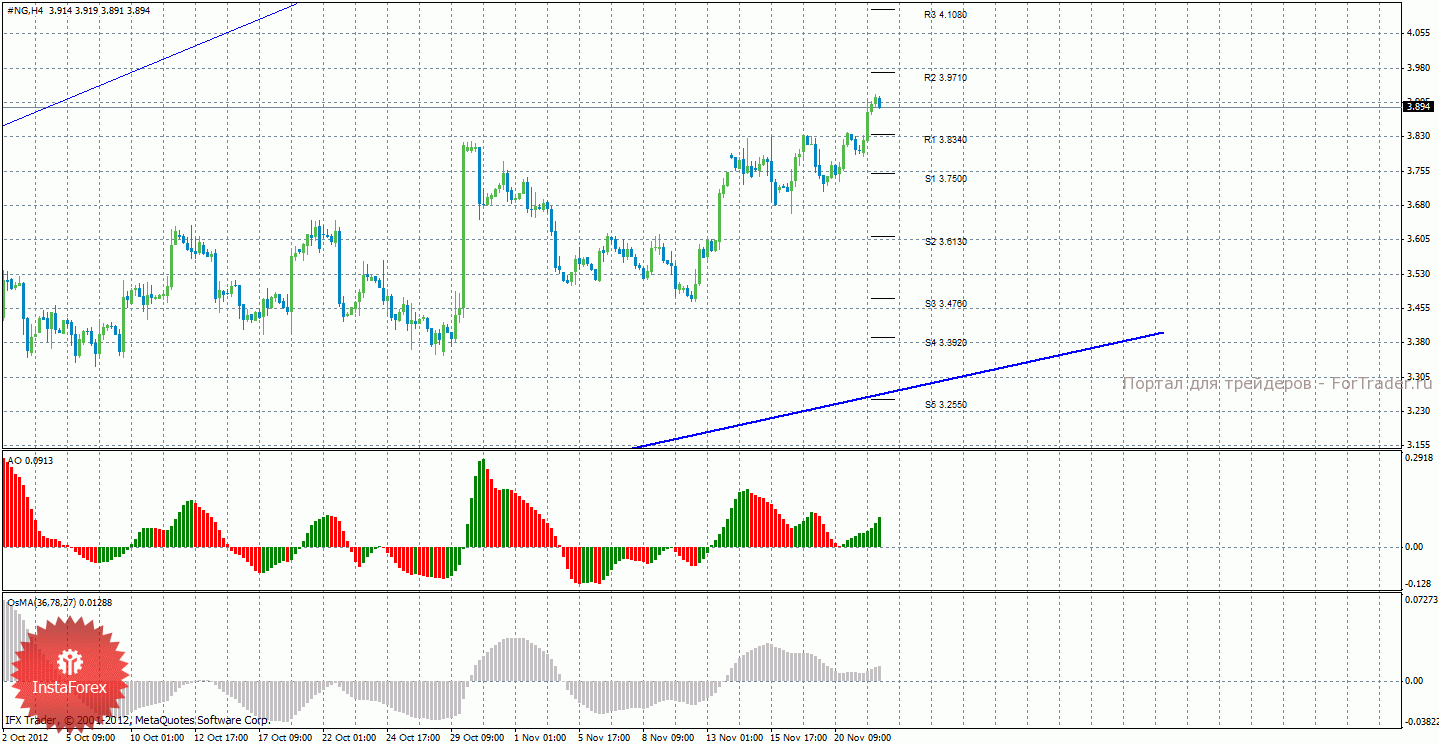1439x745 pixels.
Task: Select the thin blue upper trend line
Action: click(150, 64)
